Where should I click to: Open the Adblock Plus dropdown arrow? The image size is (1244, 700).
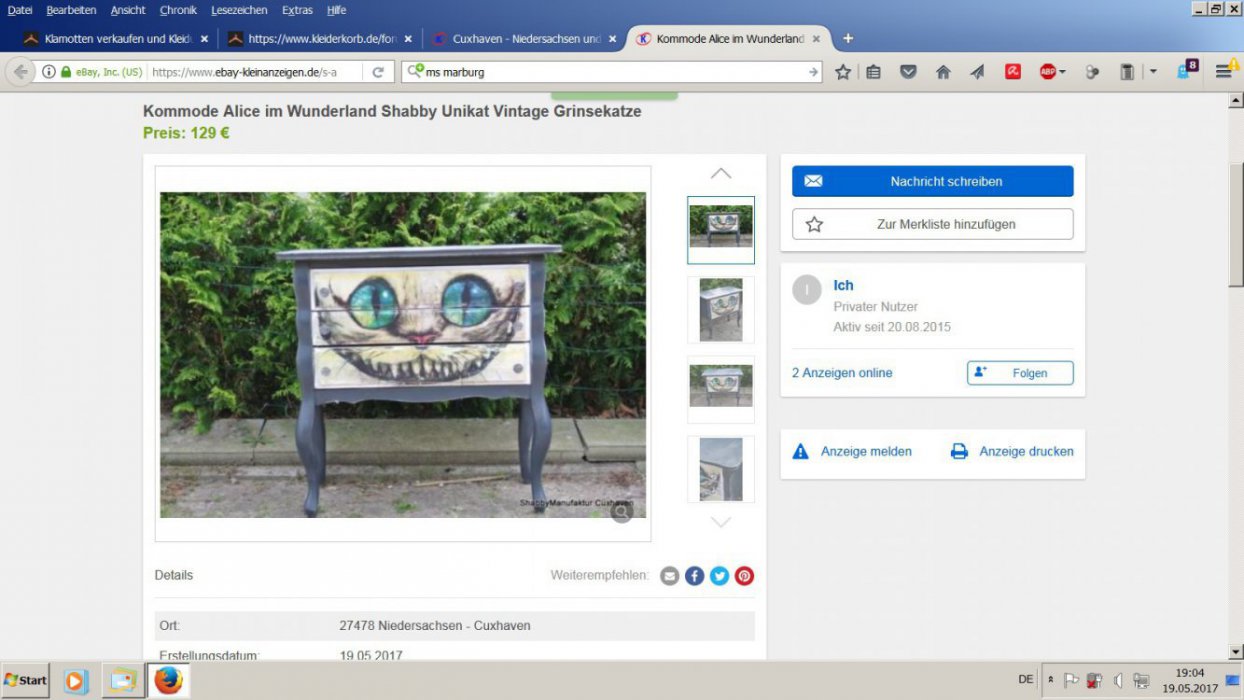click(x=1062, y=72)
